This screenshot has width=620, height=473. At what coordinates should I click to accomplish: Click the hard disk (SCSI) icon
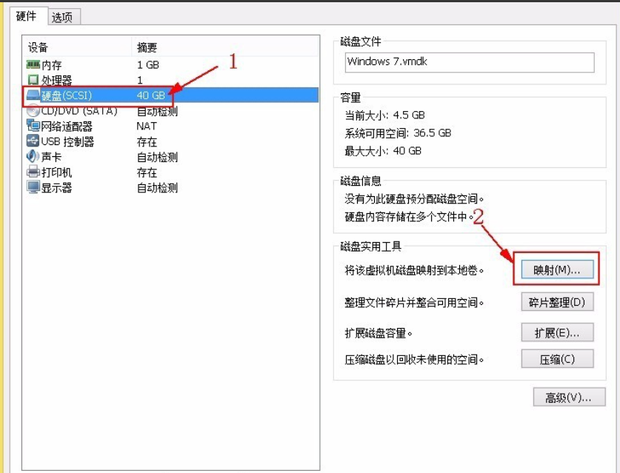tap(33, 95)
